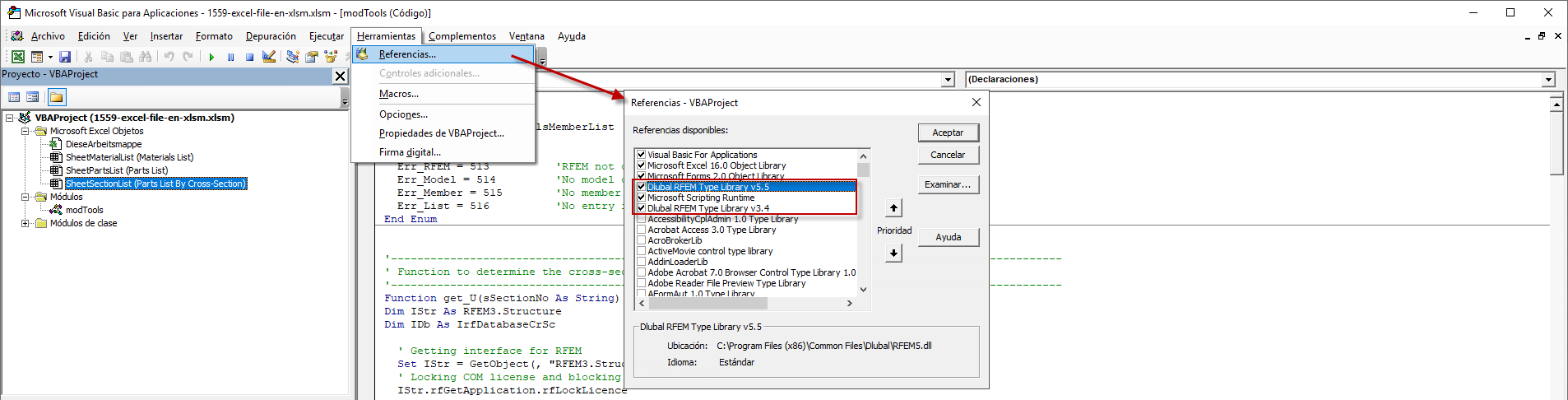Check AccessibilityCplAdmin 1.0 Type Library

tap(641, 219)
